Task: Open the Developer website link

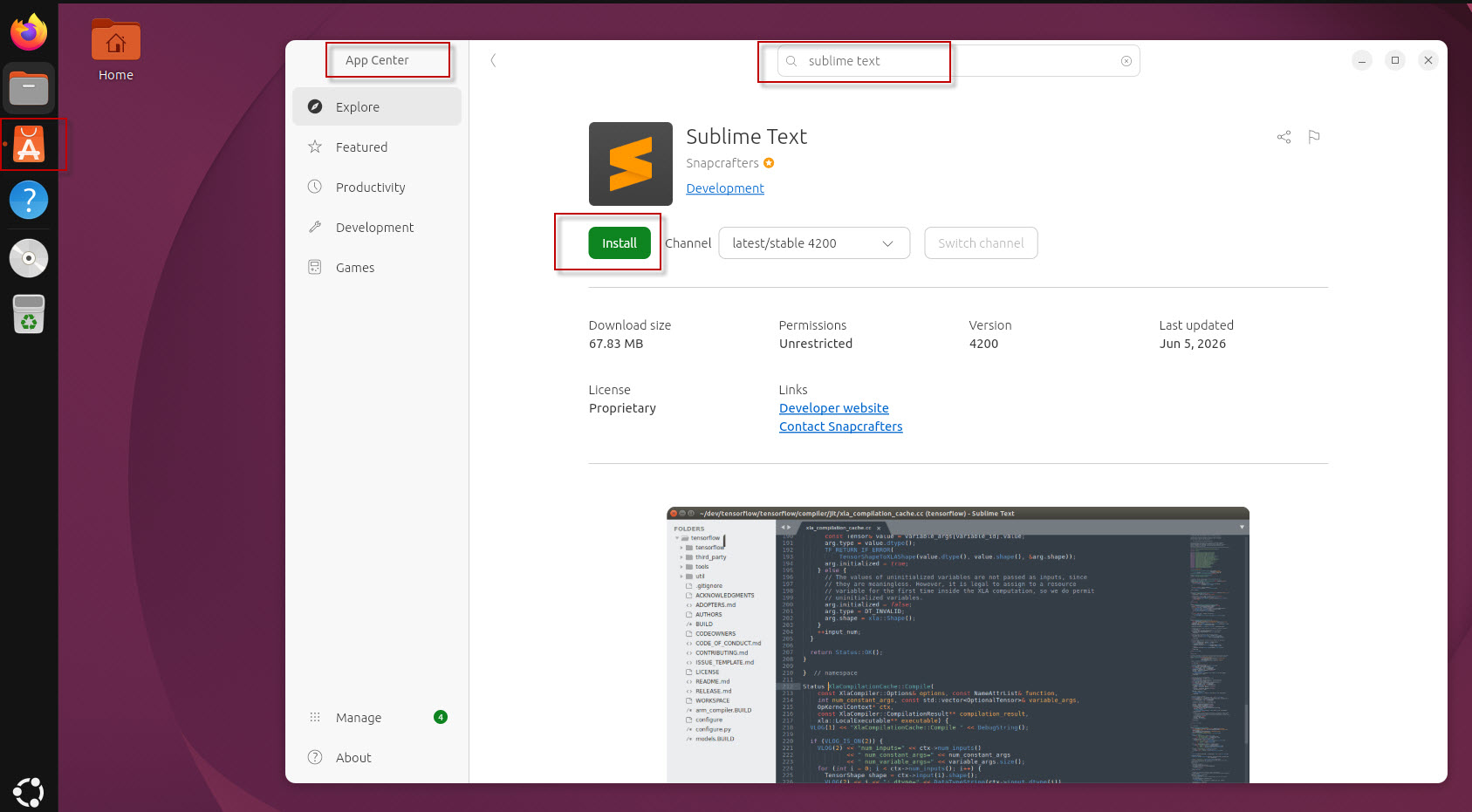Action: tap(834, 408)
